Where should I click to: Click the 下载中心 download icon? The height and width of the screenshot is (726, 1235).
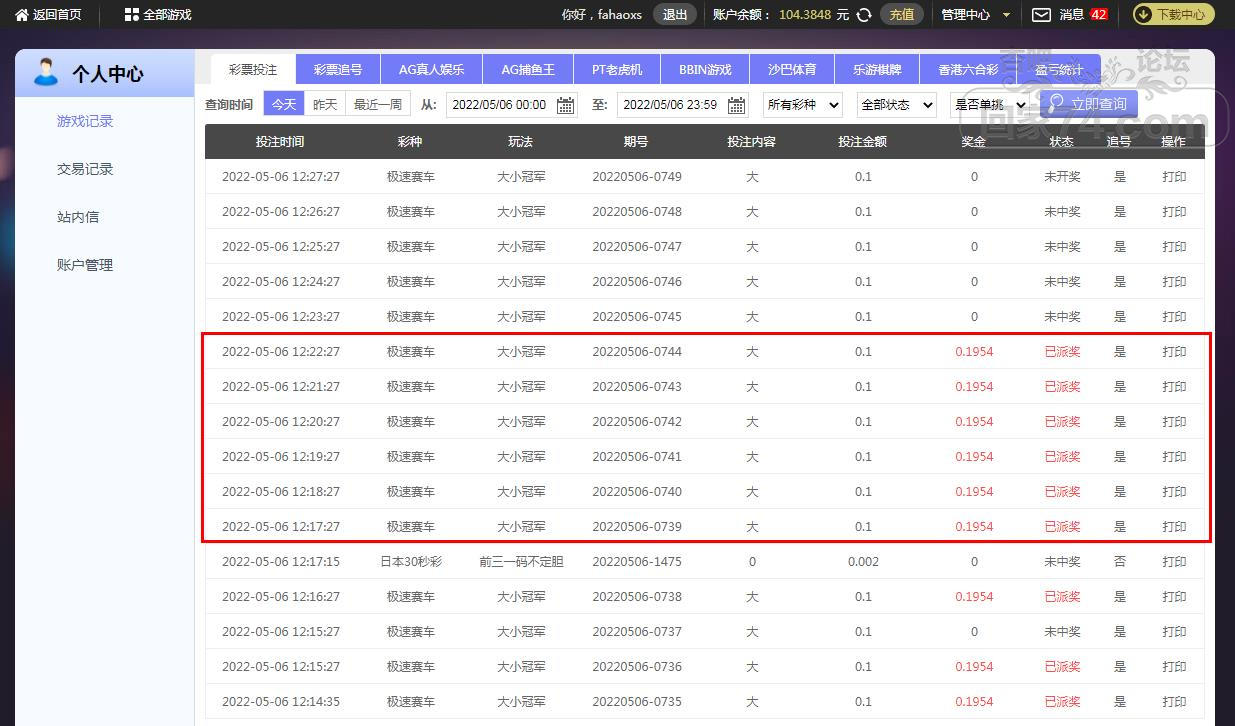1143,15
